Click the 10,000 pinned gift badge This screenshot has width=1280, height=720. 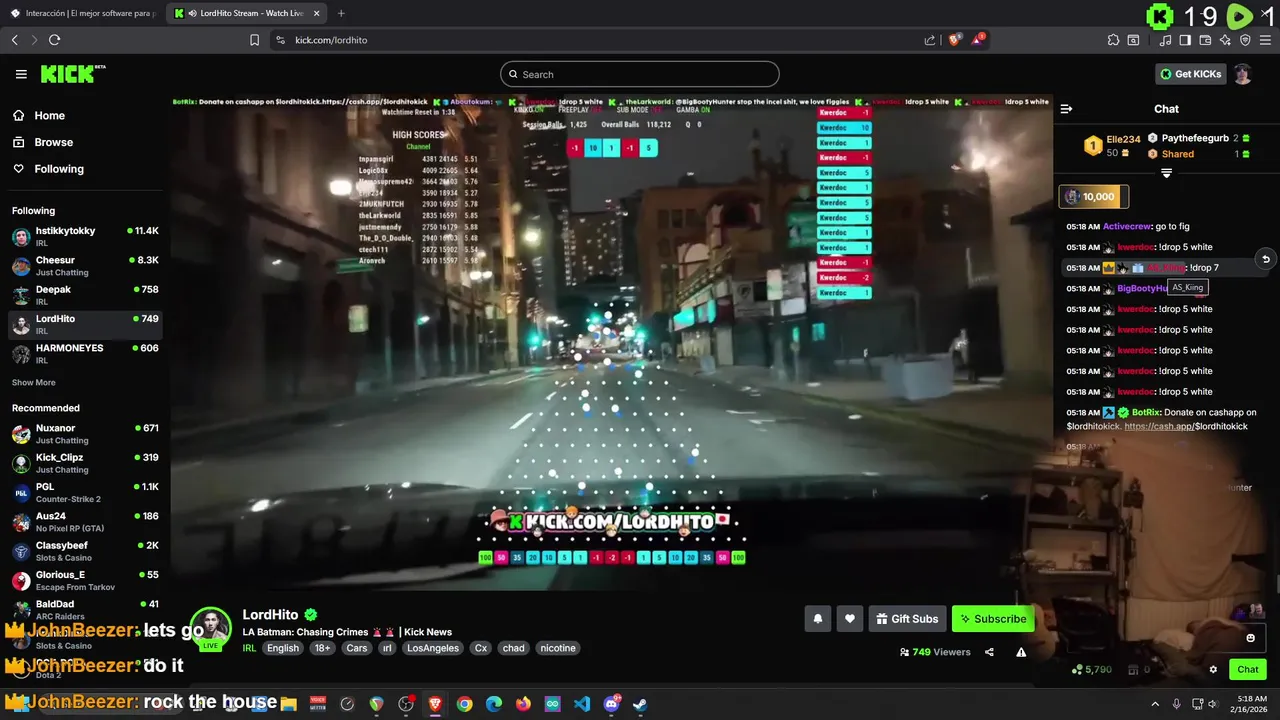1093,197
